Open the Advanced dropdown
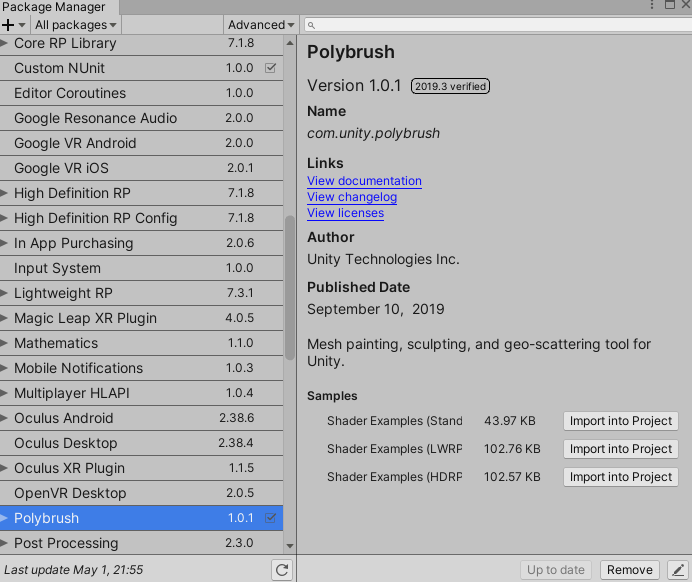The image size is (692, 582). [x=261, y=25]
